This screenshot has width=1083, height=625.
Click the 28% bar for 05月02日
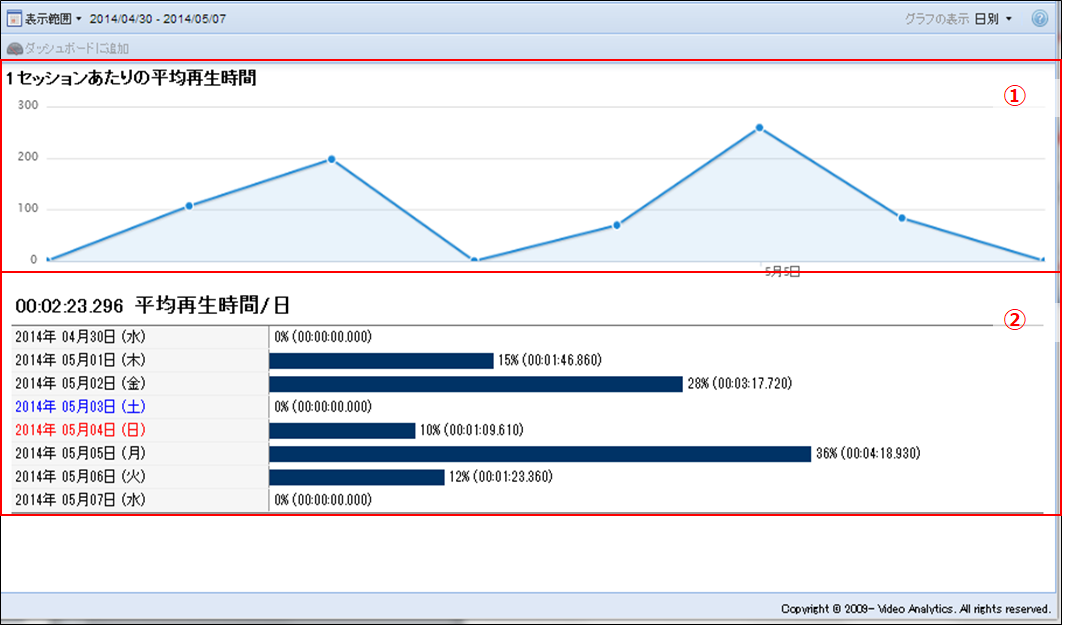tap(475, 384)
